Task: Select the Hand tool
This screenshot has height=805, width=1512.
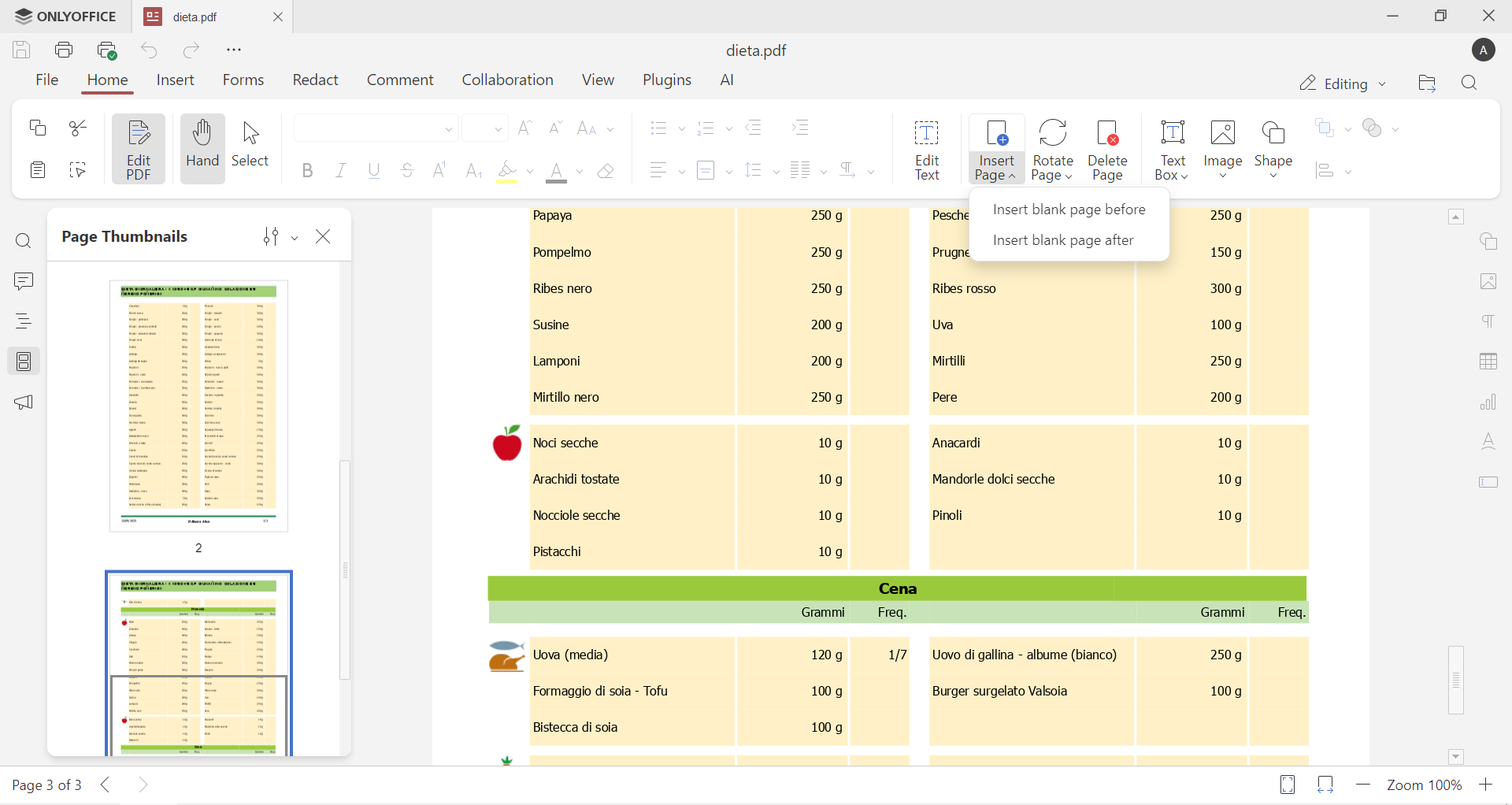Action: (202, 147)
